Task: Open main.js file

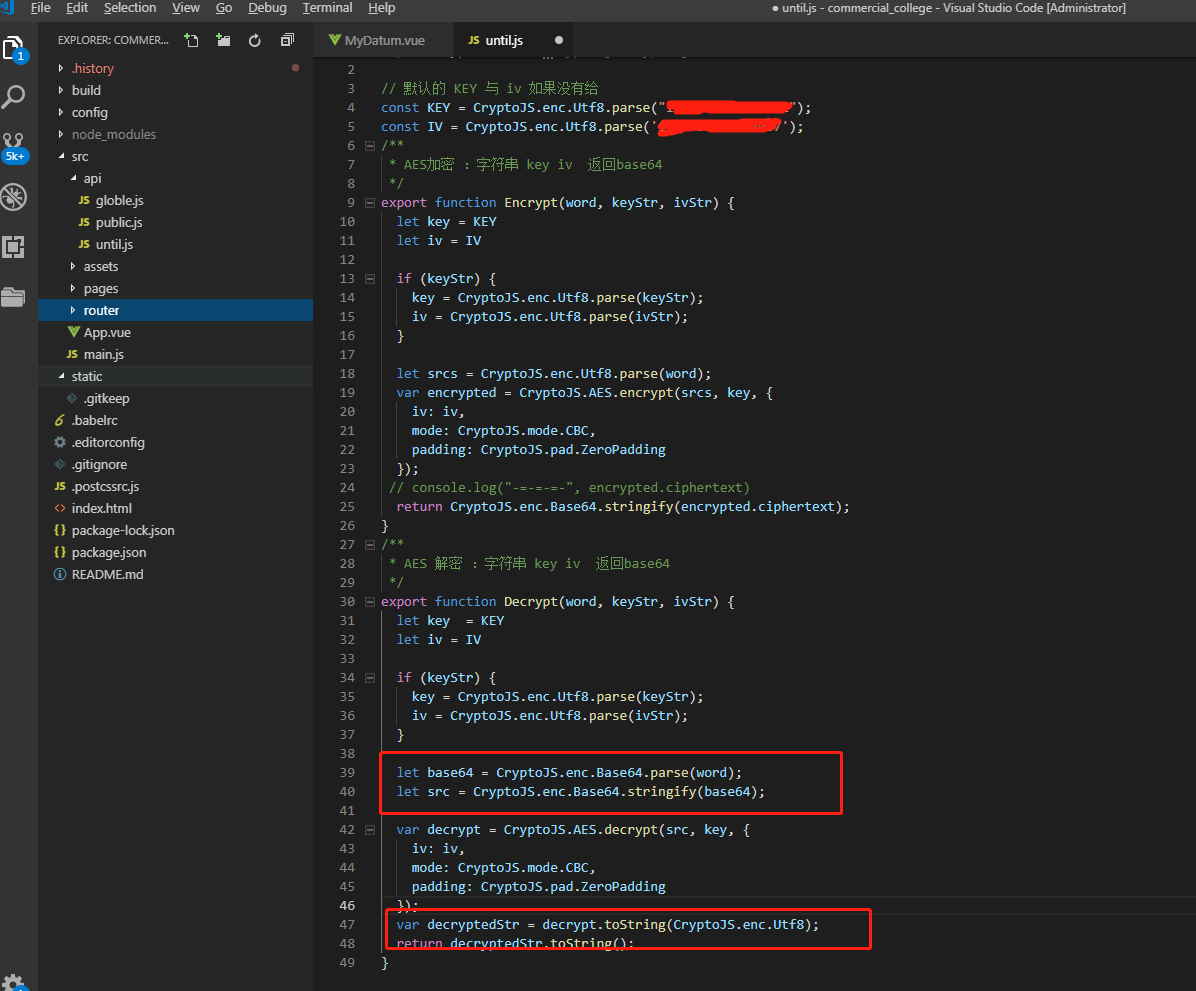Action: point(175,355)
